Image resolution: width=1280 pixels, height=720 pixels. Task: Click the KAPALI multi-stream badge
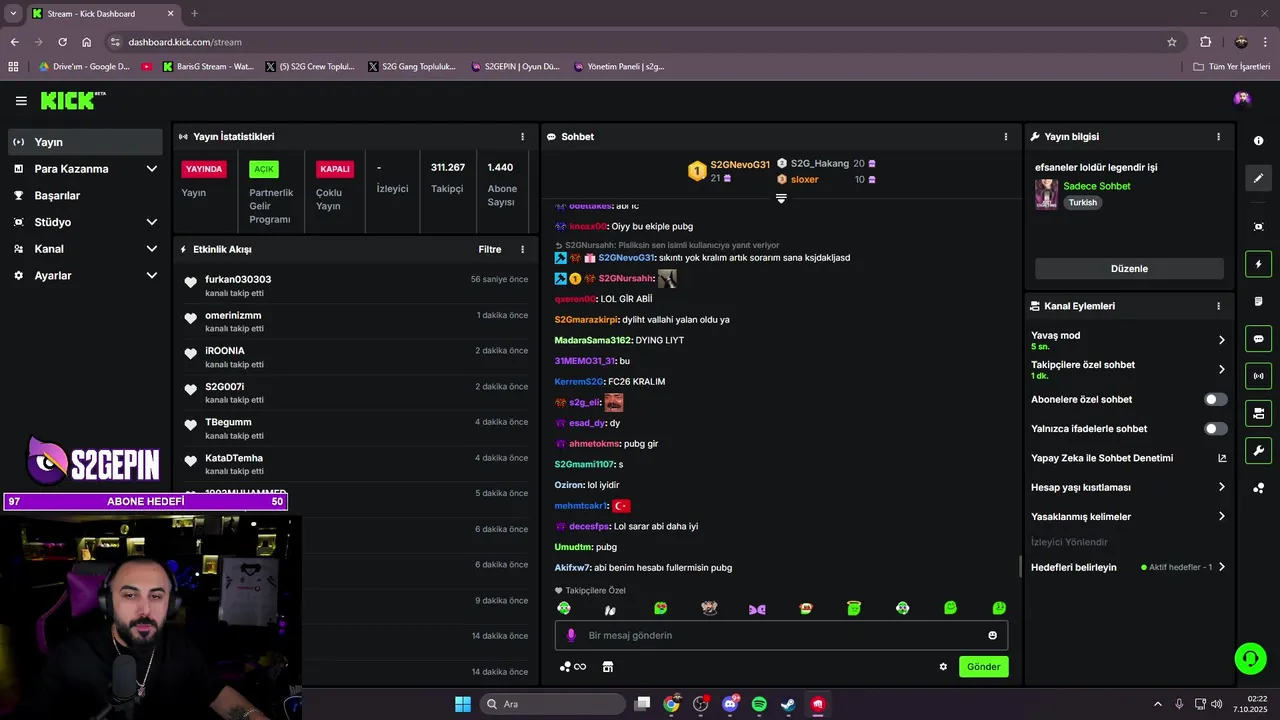point(335,169)
